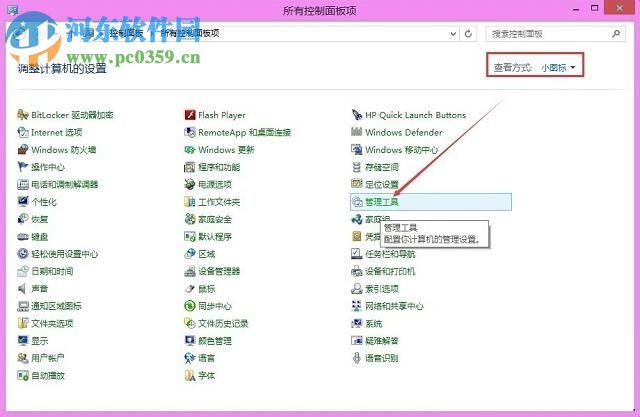Open the 文件夹选项 icon
This screenshot has height=417, width=640.
point(22,323)
